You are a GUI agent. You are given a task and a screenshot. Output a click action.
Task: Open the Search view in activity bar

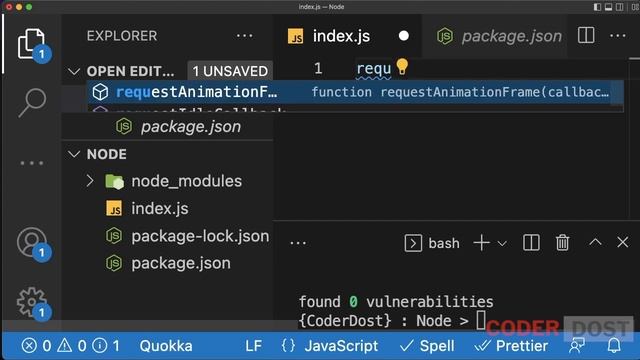pos(32,102)
